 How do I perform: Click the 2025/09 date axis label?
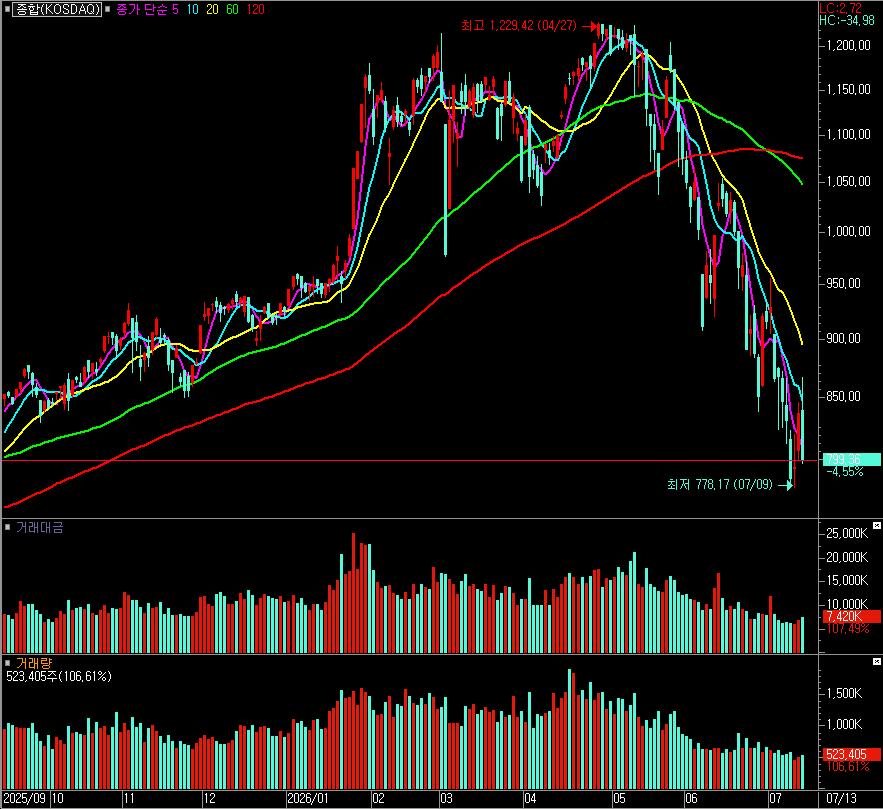pos(25,799)
